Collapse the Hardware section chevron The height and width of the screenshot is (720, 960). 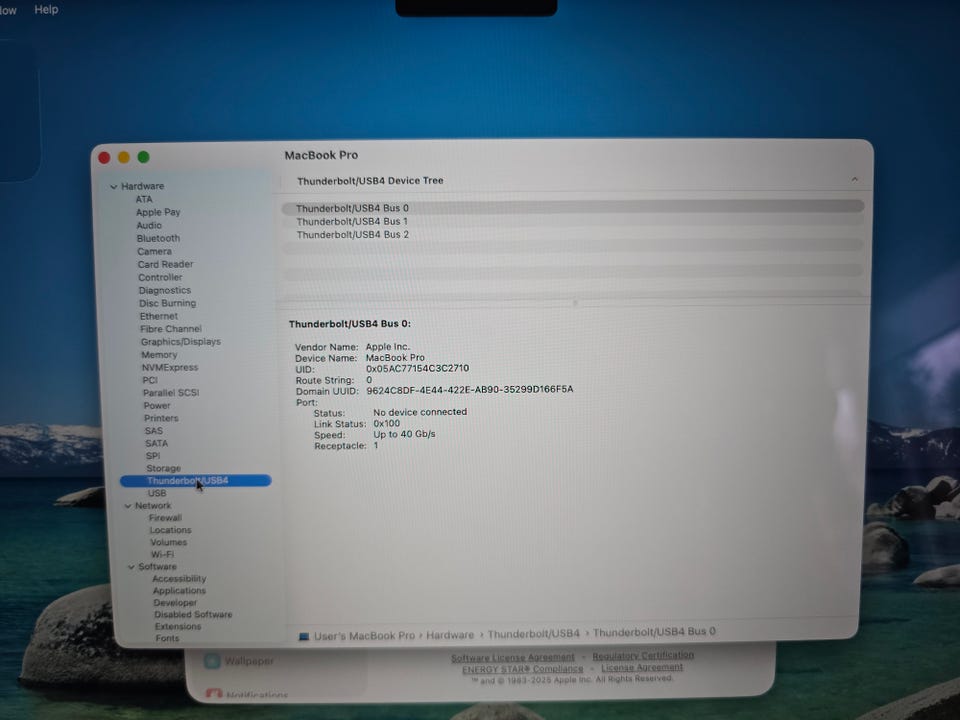coord(114,187)
